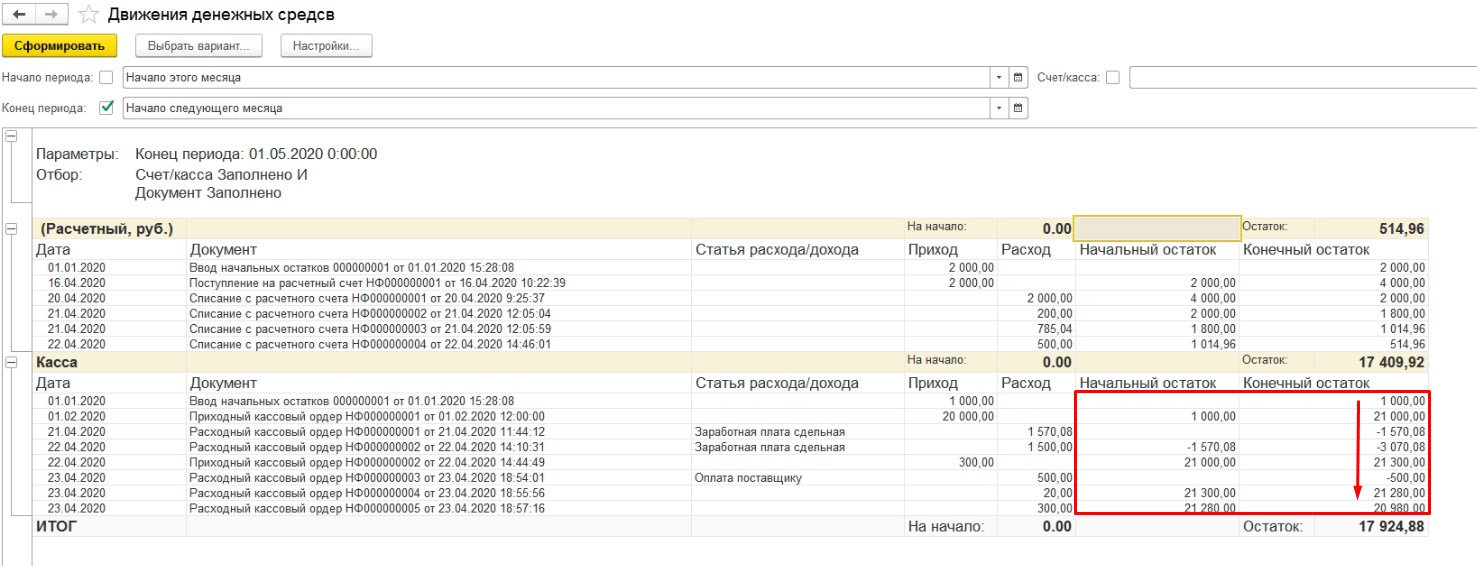This screenshot has height=566, width=1477.
Task: Click the Выбрать вариант button
Action: (204, 46)
